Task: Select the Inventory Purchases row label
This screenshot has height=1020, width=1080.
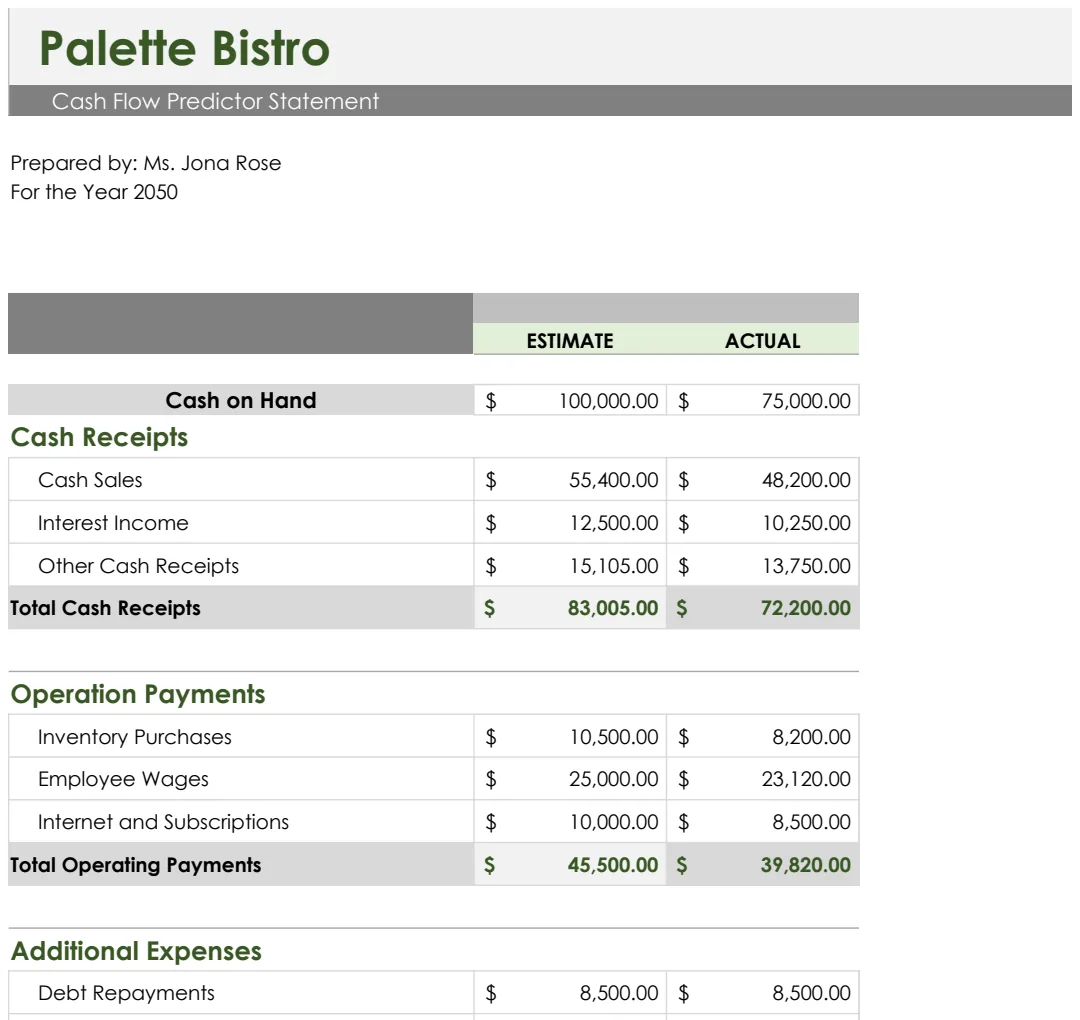Action: click(135, 737)
